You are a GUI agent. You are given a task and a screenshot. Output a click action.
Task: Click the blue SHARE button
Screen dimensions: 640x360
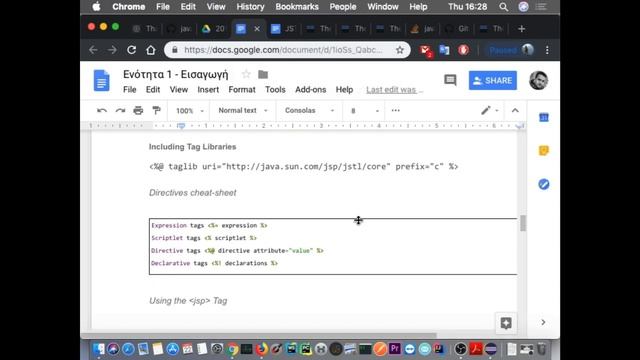pyautogui.click(x=493, y=80)
